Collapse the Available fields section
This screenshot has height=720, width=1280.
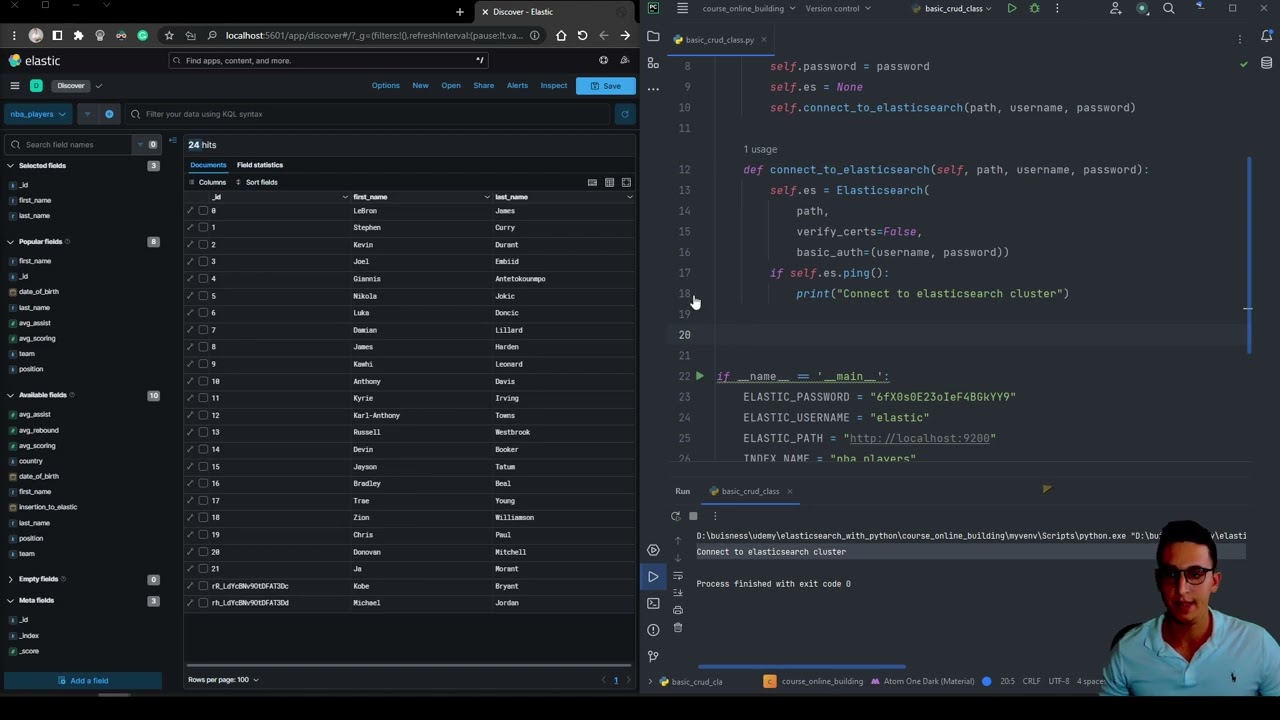(10, 395)
